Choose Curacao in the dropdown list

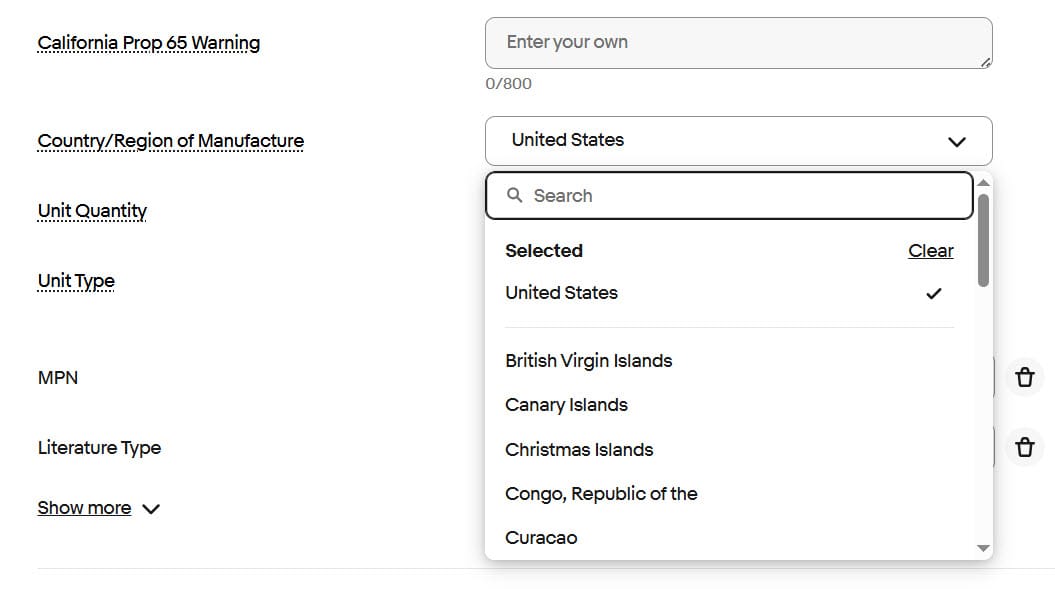click(541, 538)
